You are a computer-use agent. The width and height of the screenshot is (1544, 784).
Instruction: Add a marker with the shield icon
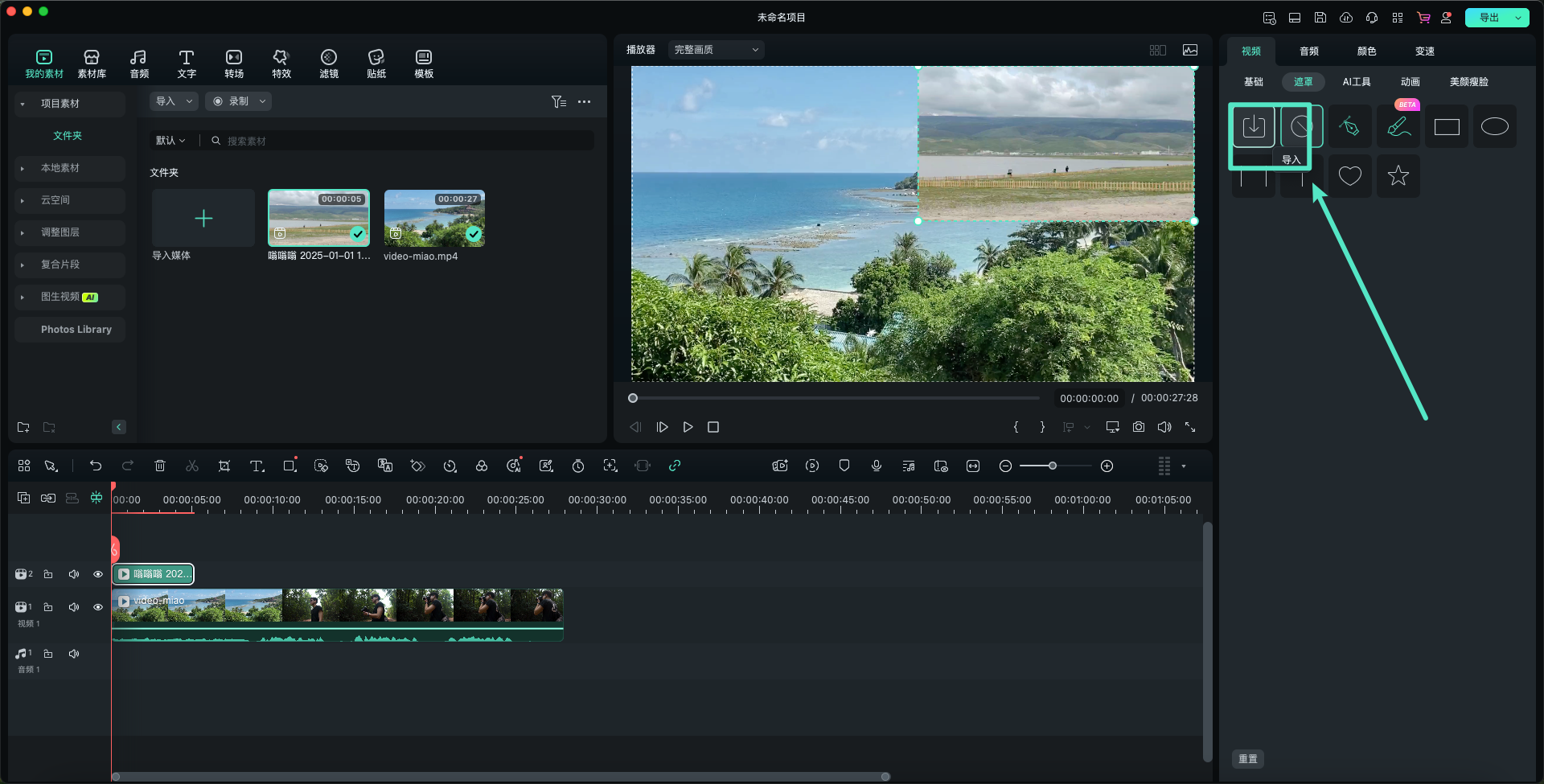844,466
